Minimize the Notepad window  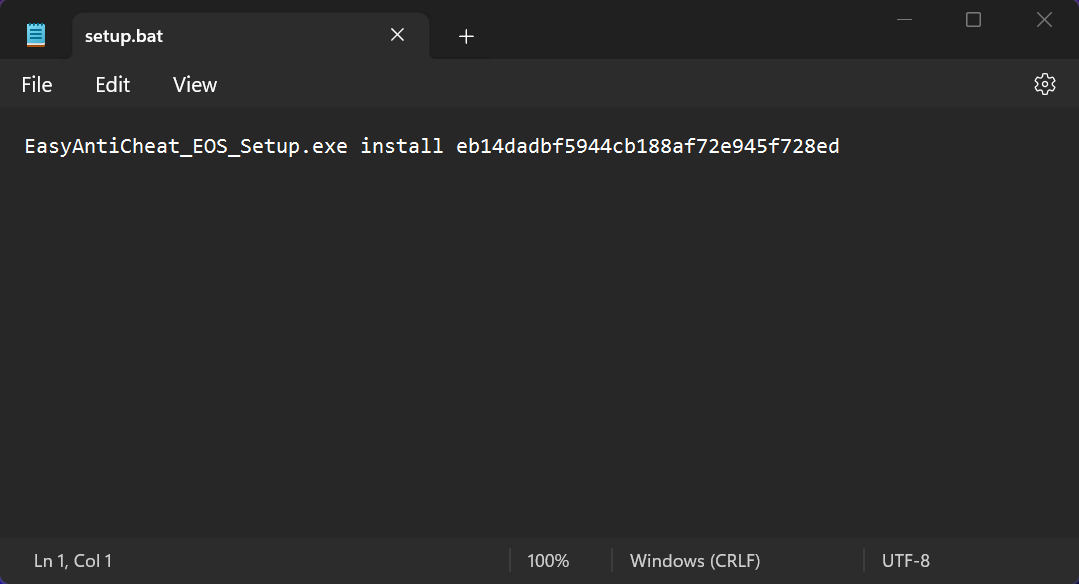[x=904, y=20]
